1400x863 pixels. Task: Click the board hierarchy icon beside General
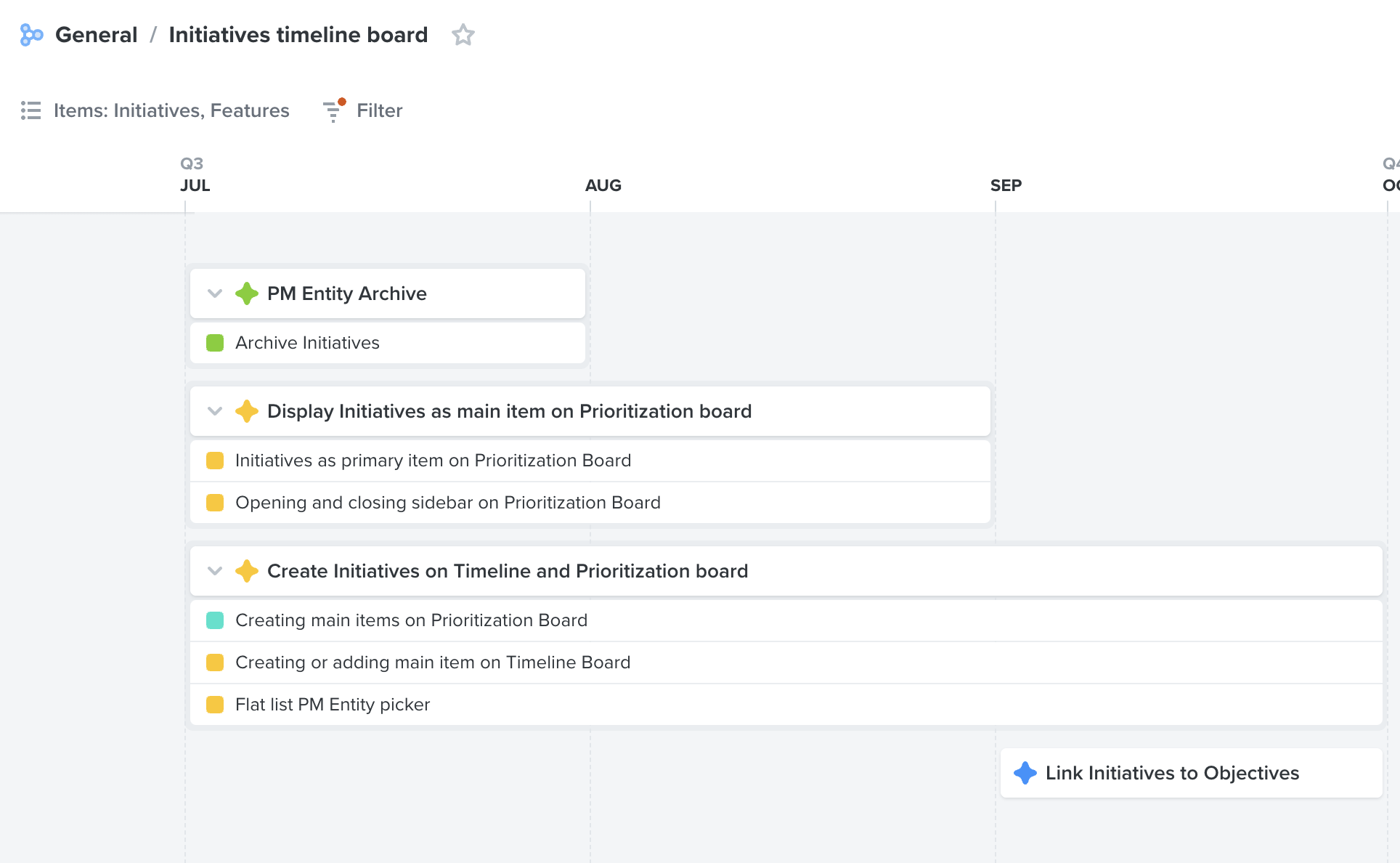[x=31, y=34]
